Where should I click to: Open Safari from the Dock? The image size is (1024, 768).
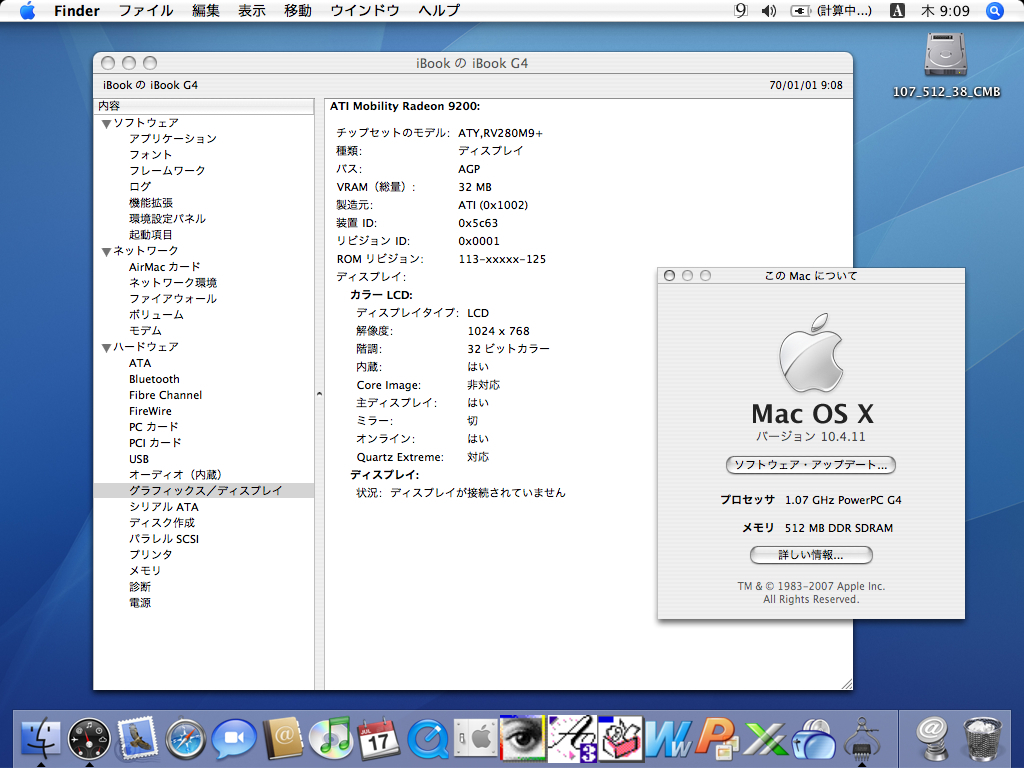coord(185,740)
